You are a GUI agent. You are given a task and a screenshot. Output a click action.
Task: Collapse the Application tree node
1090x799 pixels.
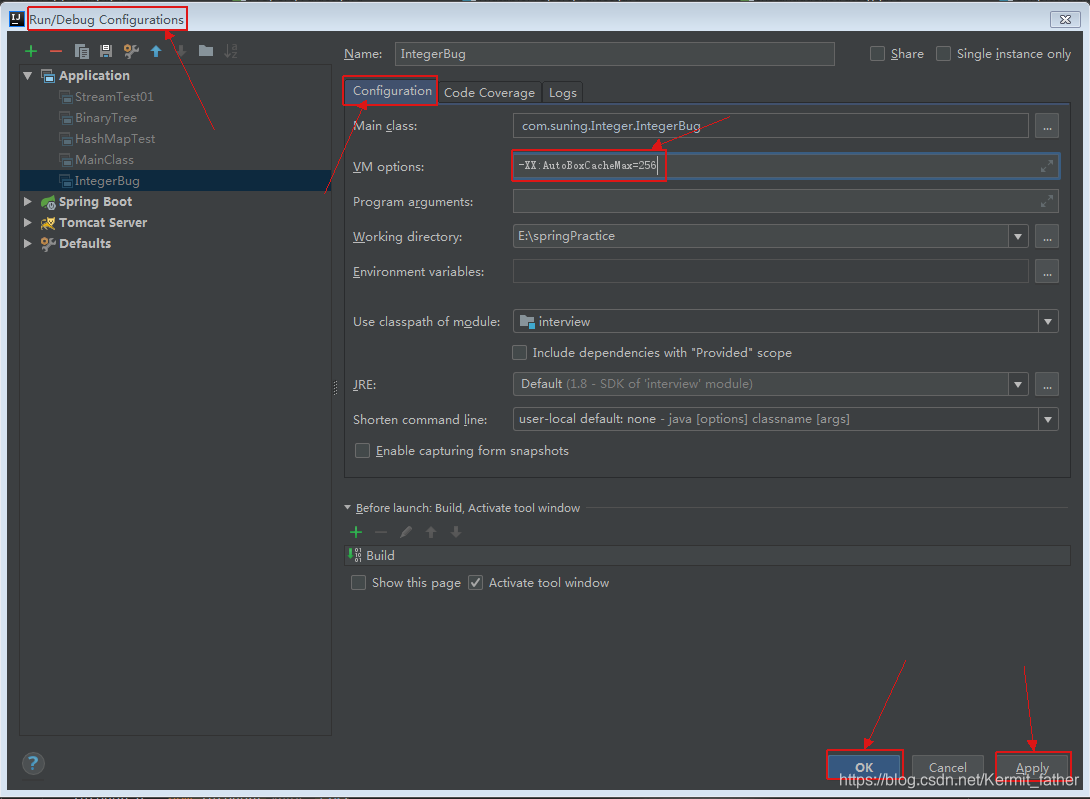[x=28, y=76]
